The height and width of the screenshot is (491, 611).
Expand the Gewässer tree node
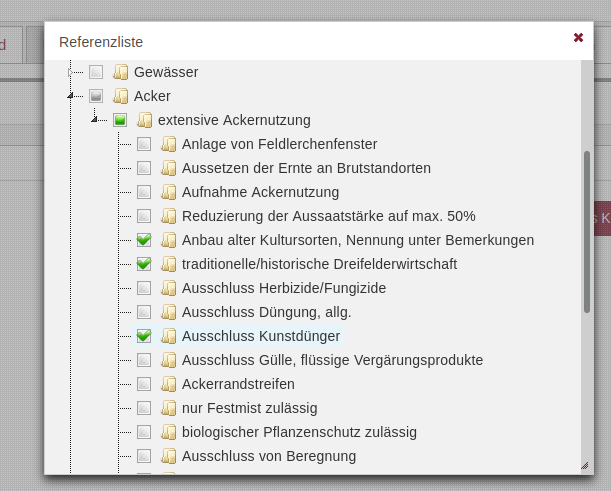(70, 72)
